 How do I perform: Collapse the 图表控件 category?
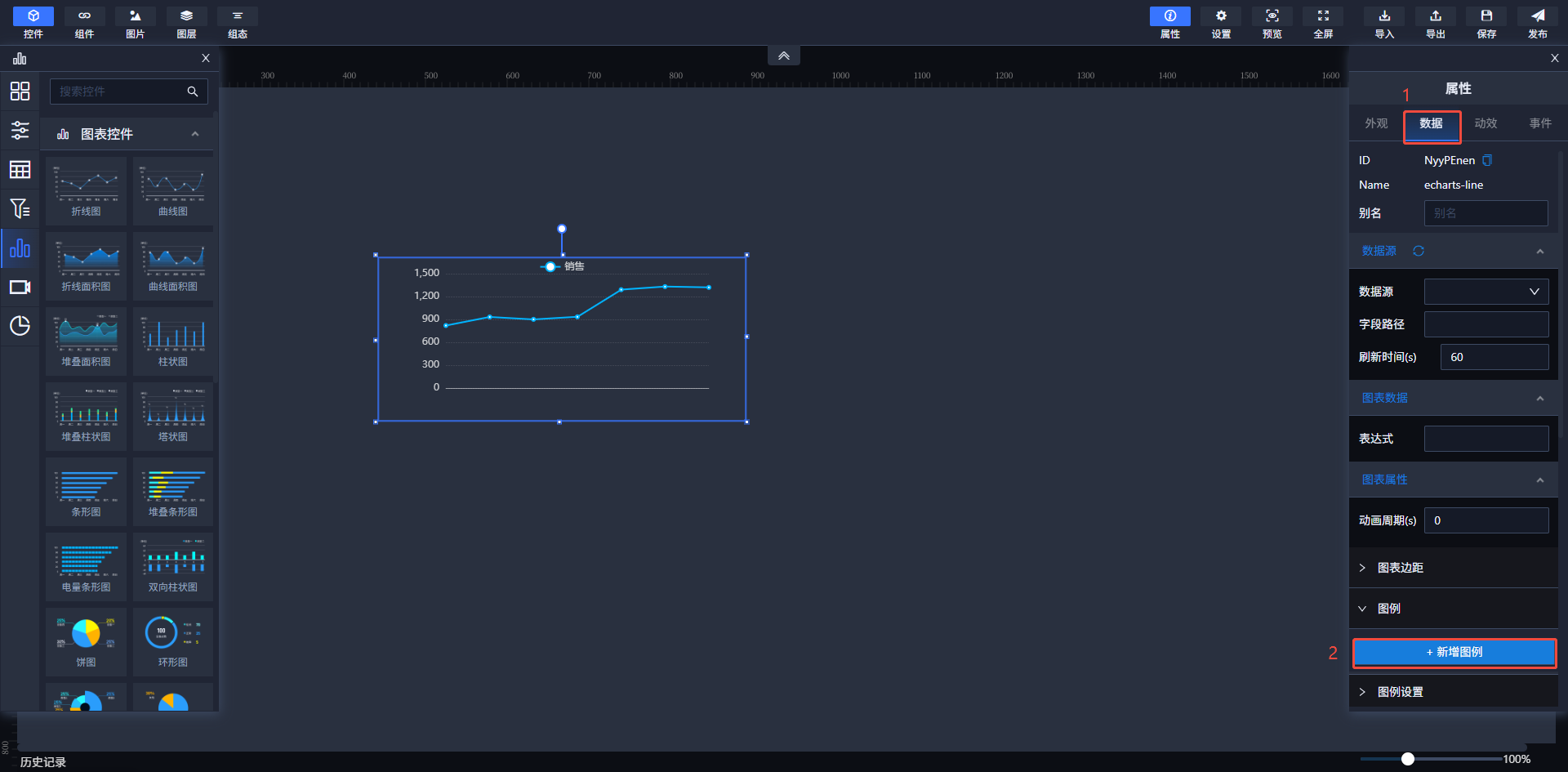pos(194,134)
